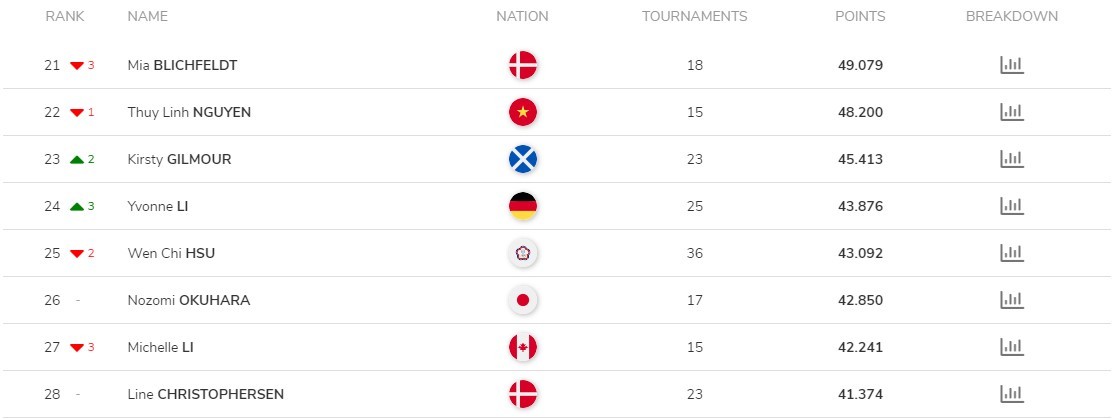Open breakdown chart for Mia Blichfeldt
The image size is (1114, 419).
tap(1012, 65)
